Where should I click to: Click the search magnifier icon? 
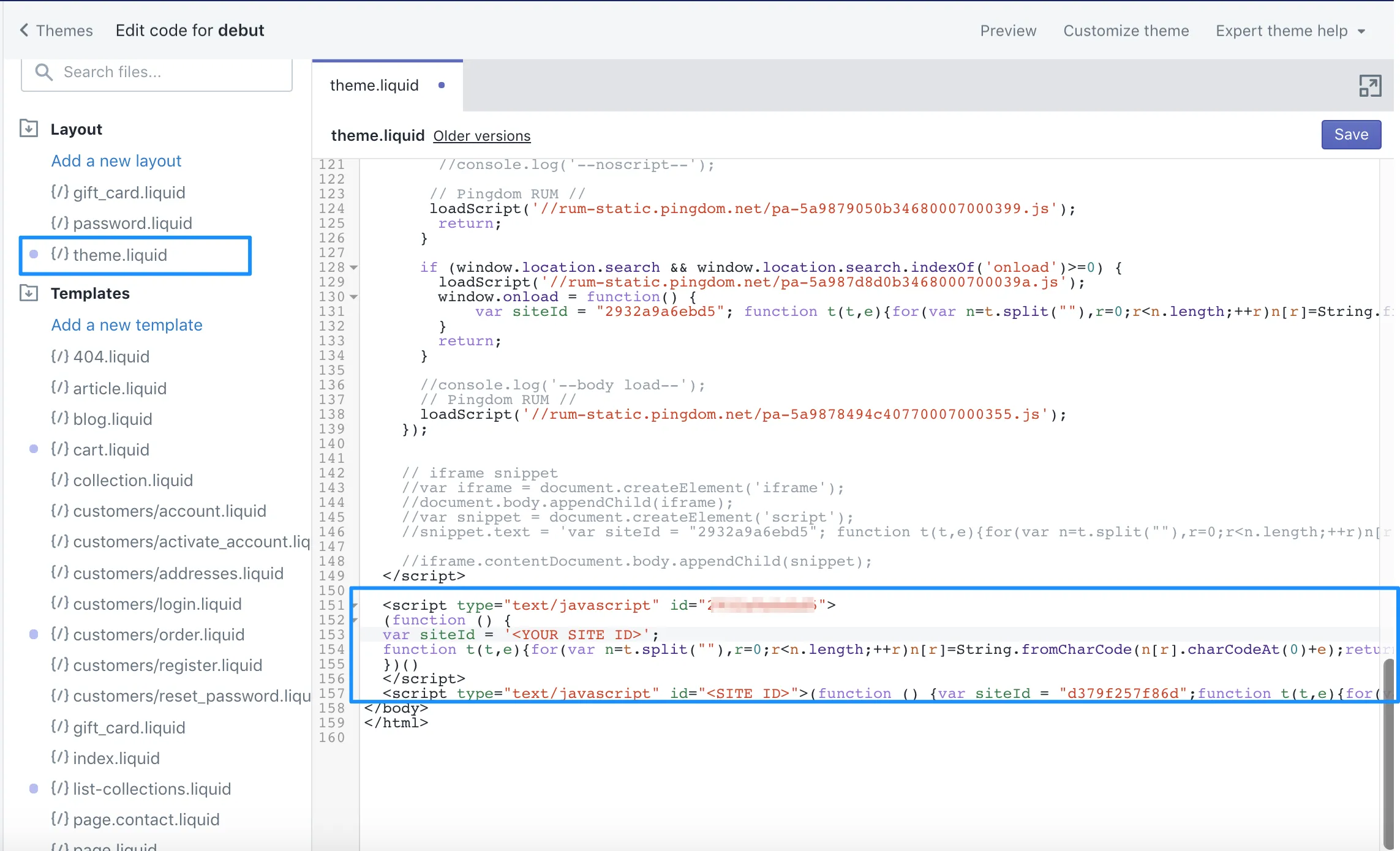[43, 72]
